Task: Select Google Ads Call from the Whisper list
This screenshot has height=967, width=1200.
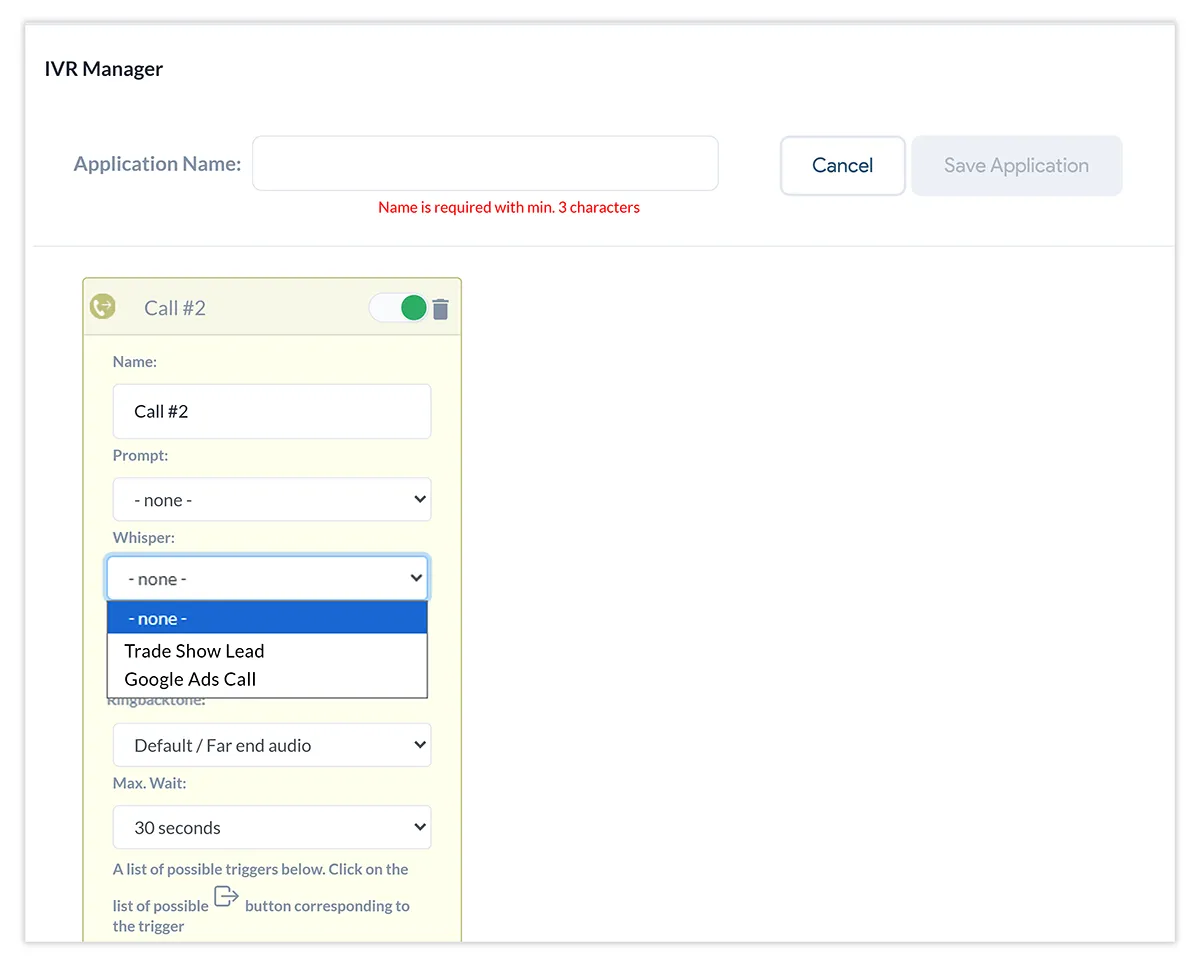Action: pos(190,679)
